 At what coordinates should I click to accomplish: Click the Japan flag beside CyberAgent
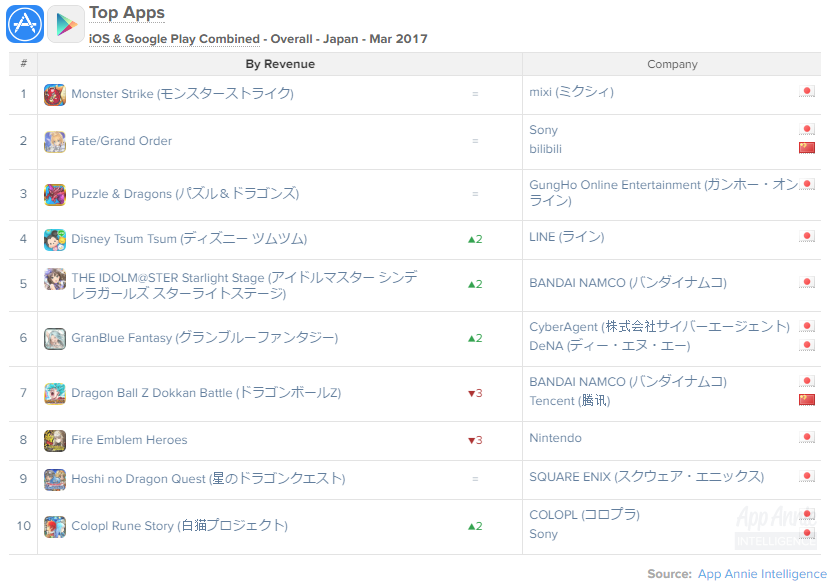coord(807,326)
